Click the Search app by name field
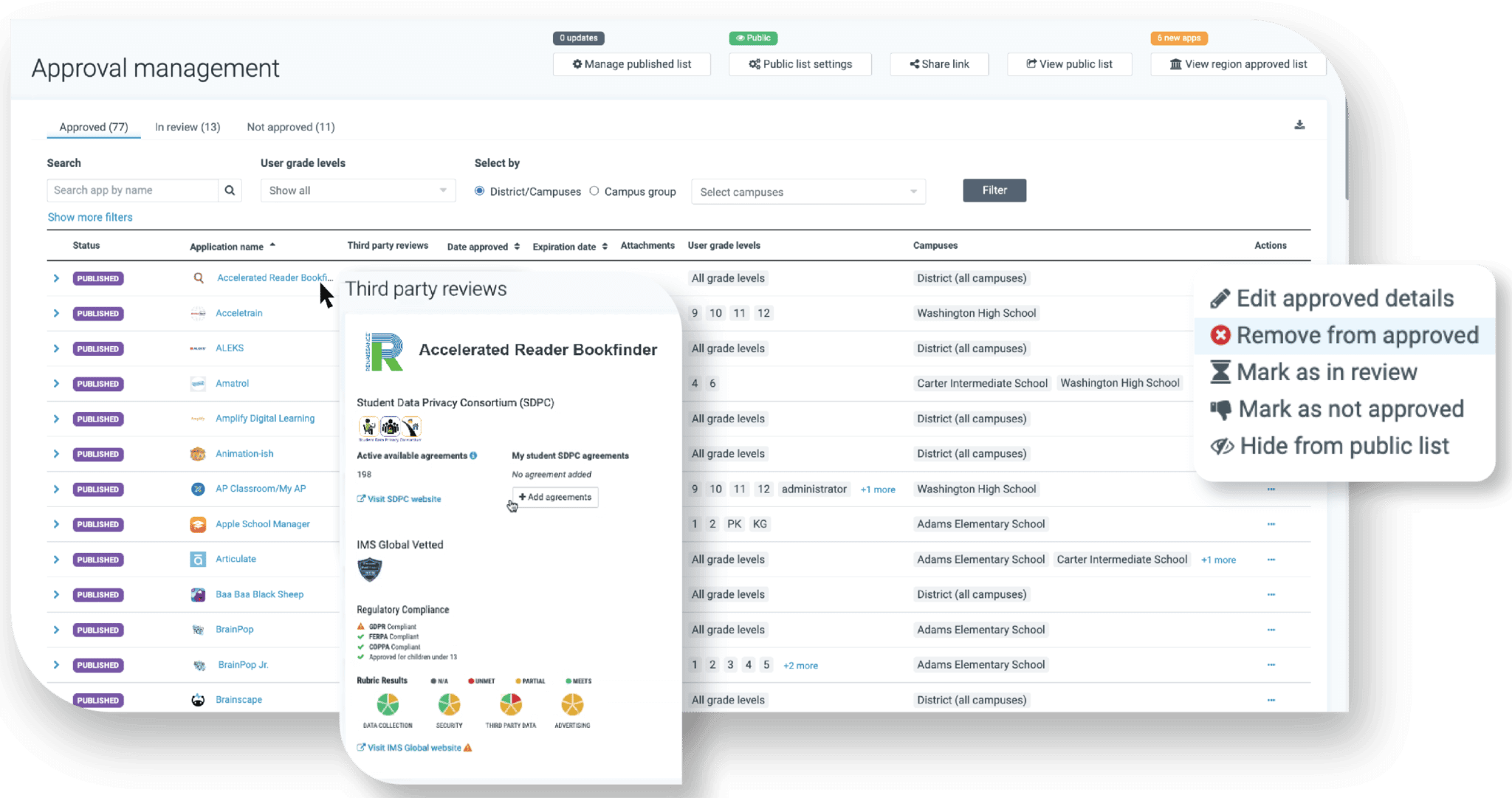 click(133, 190)
